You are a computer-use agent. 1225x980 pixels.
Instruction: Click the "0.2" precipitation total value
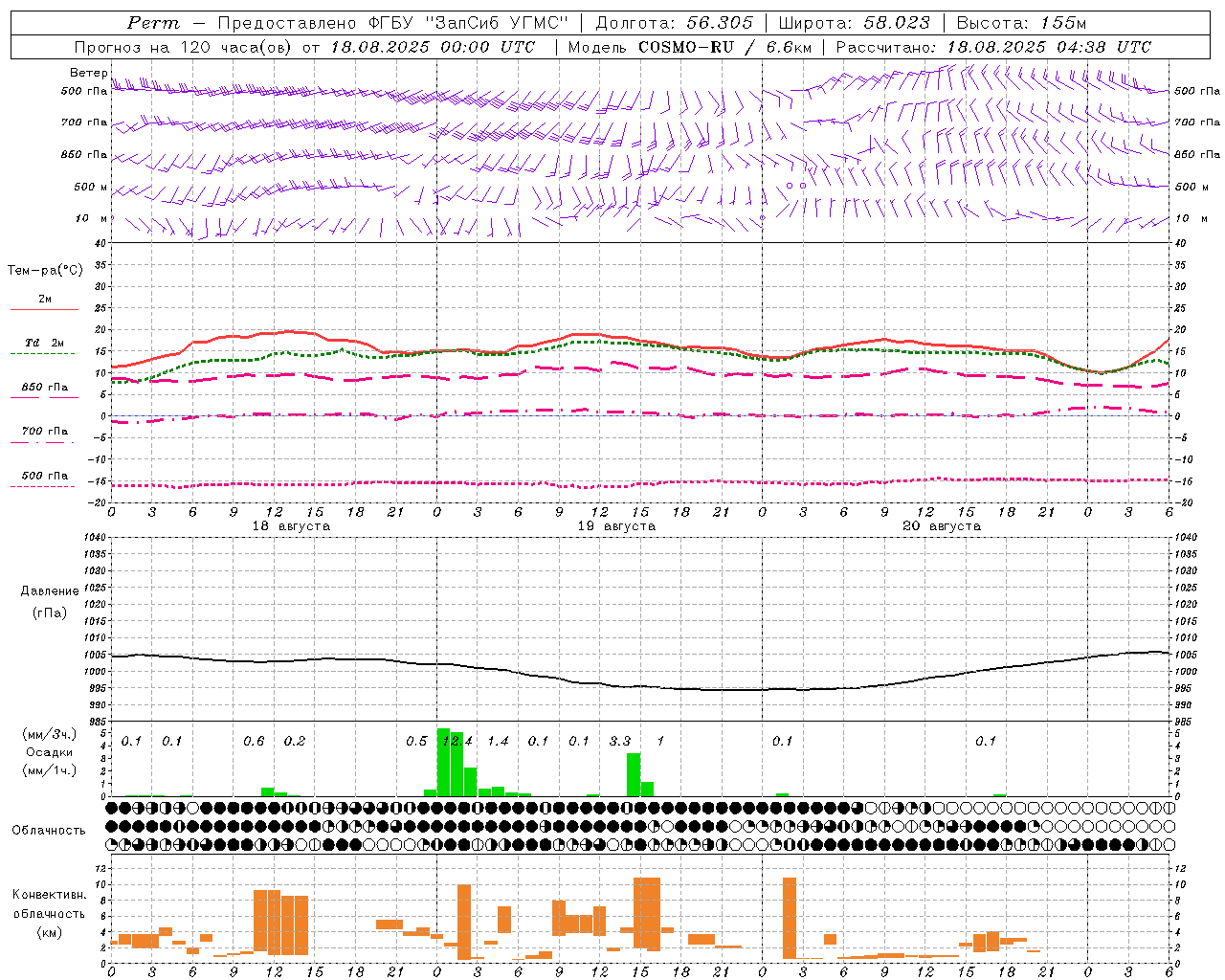[295, 741]
